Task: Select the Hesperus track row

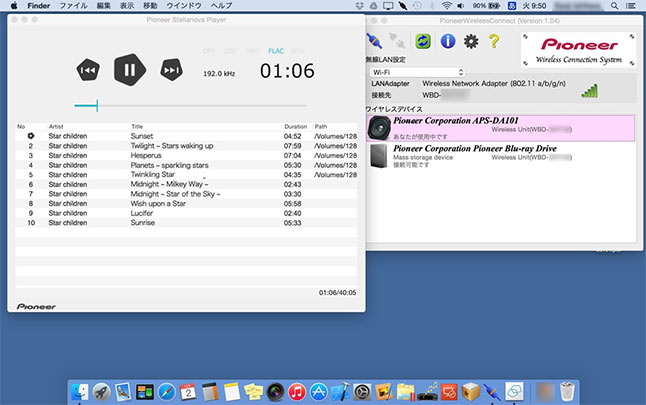Action: (186, 155)
